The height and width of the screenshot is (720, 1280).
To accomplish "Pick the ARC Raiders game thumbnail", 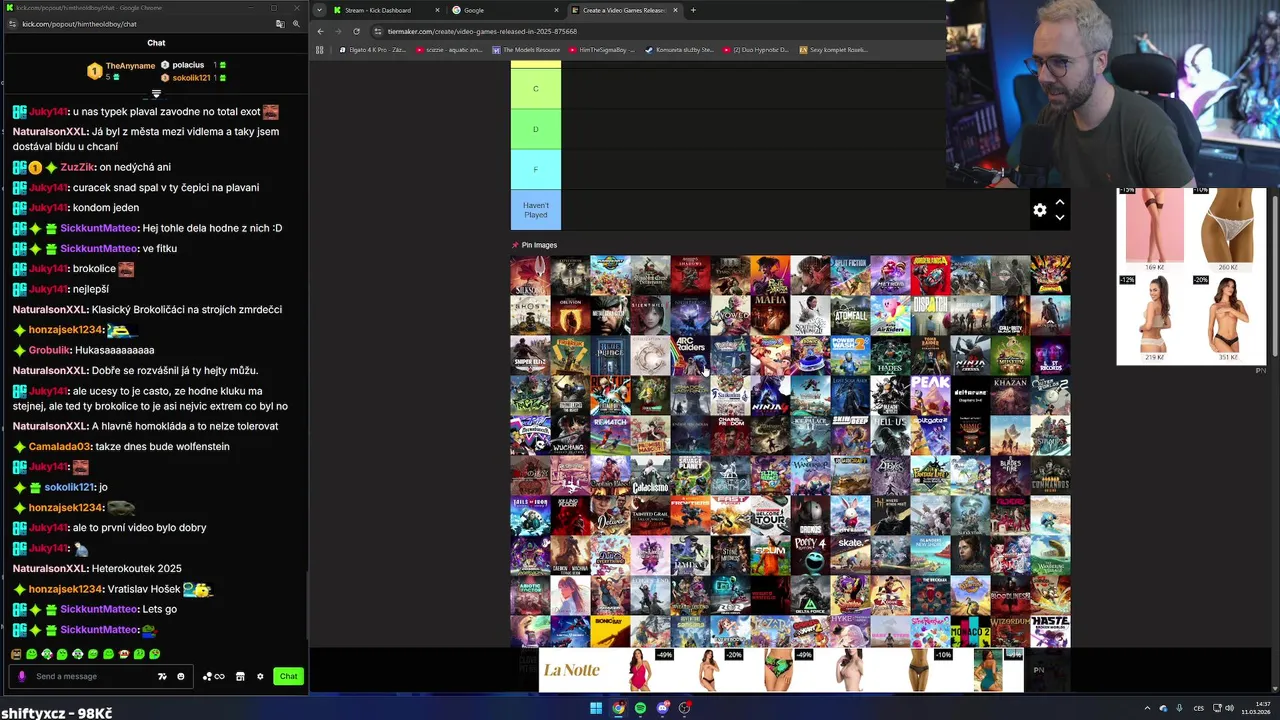I will pyautogui.click(x=690, y=355).
